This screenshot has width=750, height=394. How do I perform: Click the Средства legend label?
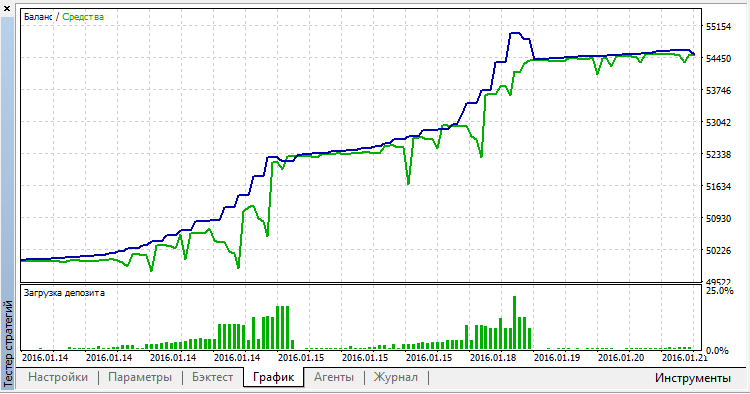tap(83, 17)
